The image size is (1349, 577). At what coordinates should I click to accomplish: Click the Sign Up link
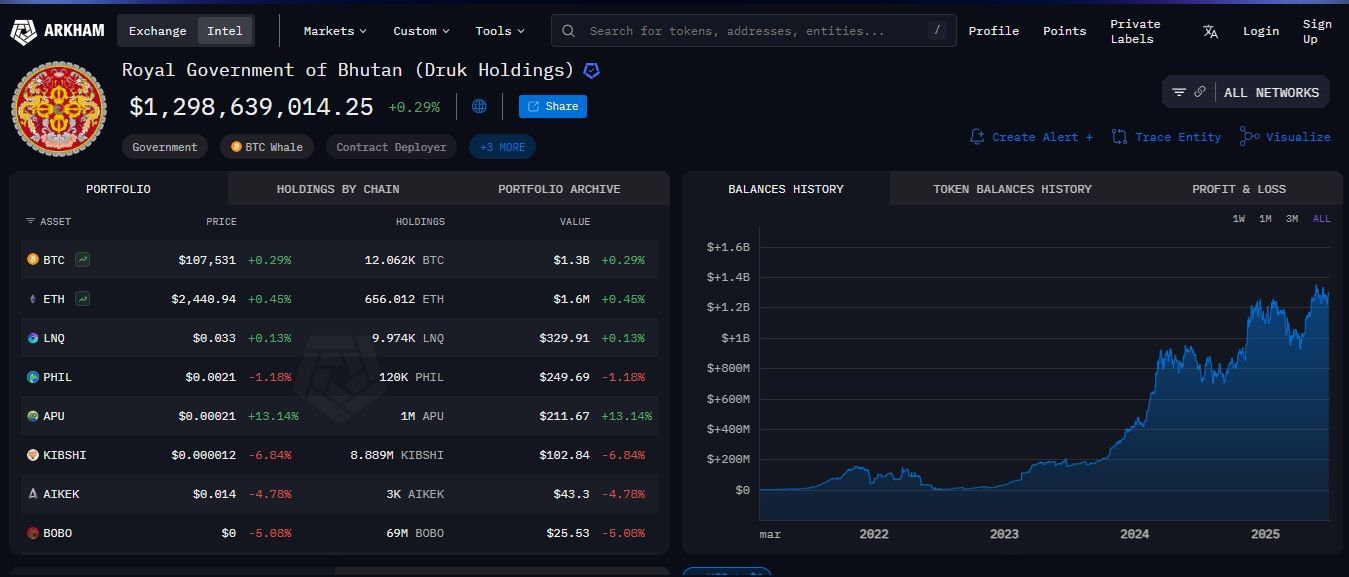(1317, 31)
